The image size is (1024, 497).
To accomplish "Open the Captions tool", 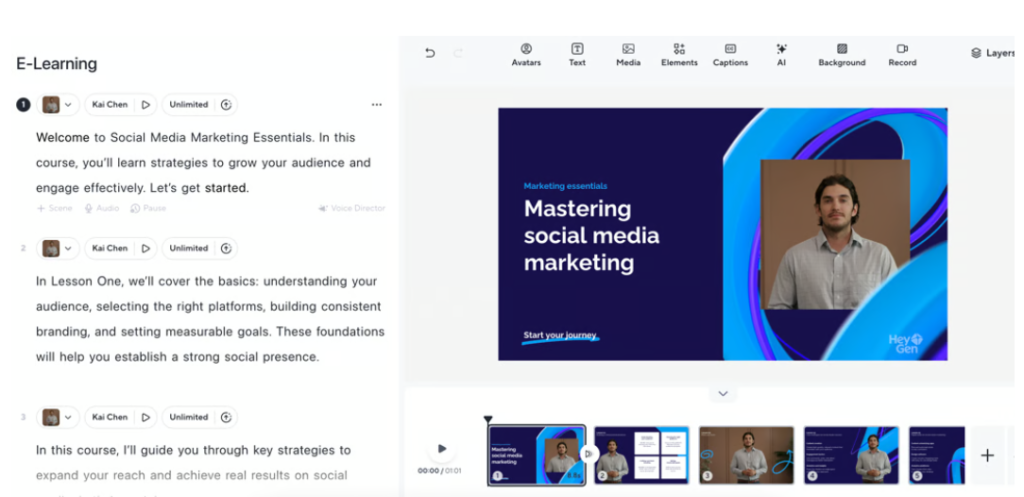I will [x=730, y=54].
